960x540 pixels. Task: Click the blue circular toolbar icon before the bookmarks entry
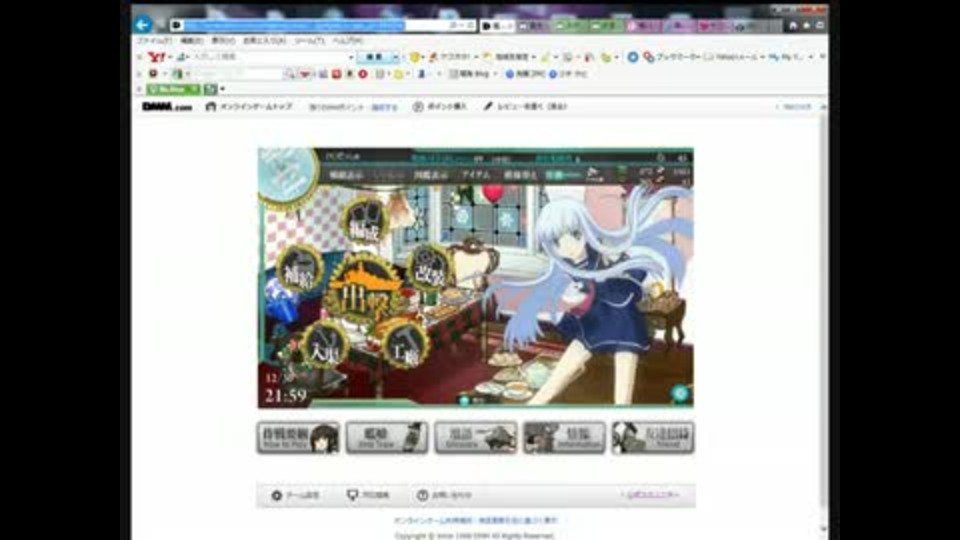click(x=632, y=57)
